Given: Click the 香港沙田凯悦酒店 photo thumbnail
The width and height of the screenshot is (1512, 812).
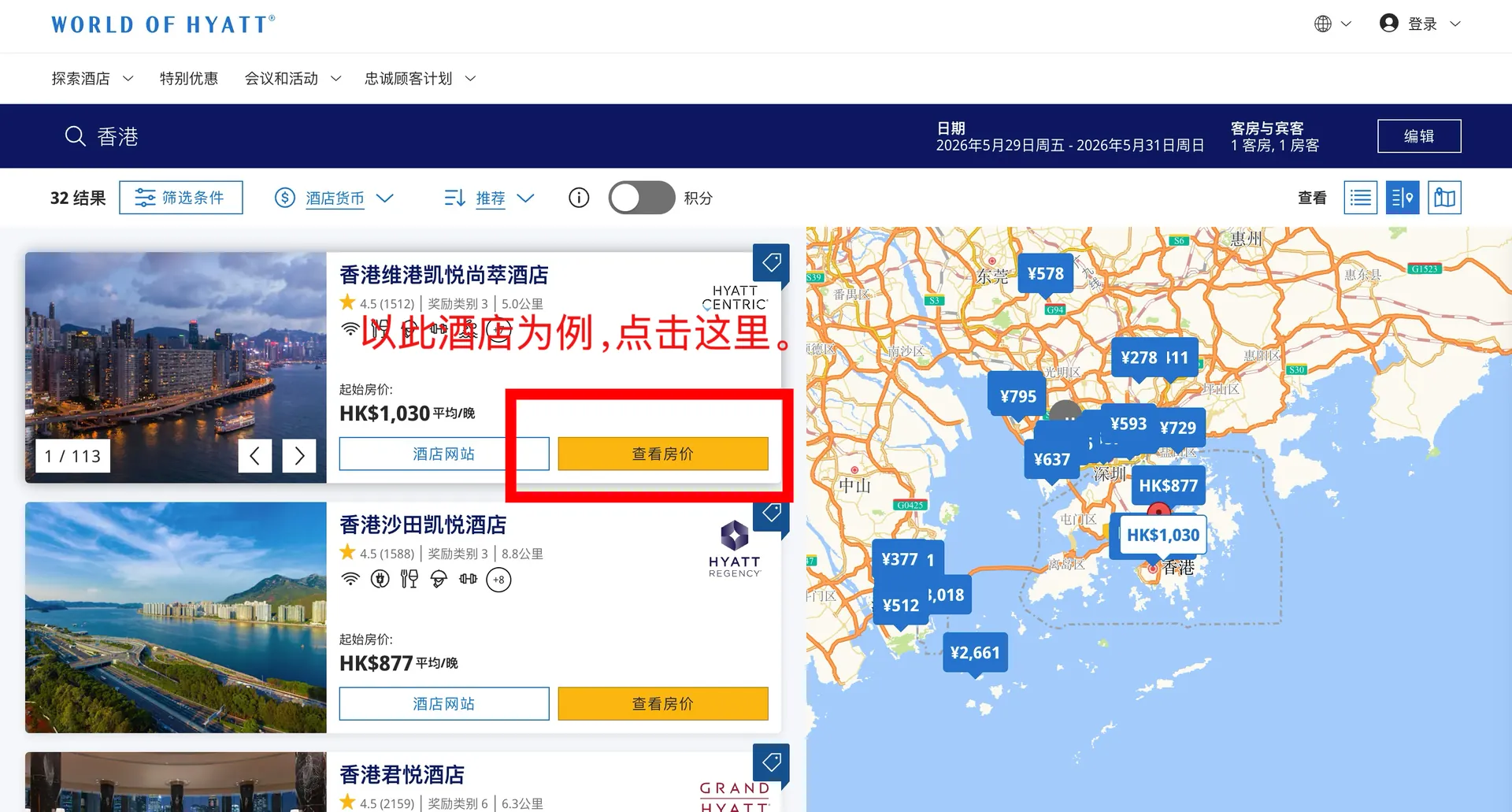Looking at the screenshot, I should (x=176, y=617).
